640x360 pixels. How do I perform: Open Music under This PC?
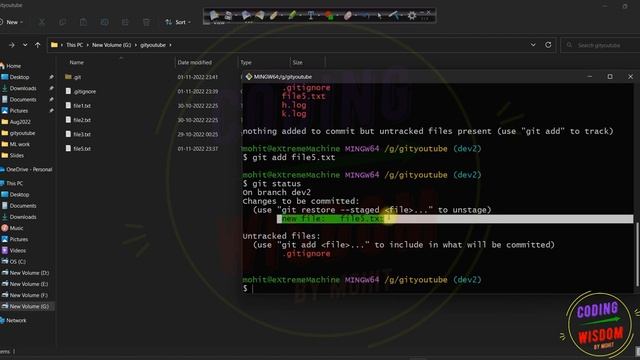click(x=13, y=228)
